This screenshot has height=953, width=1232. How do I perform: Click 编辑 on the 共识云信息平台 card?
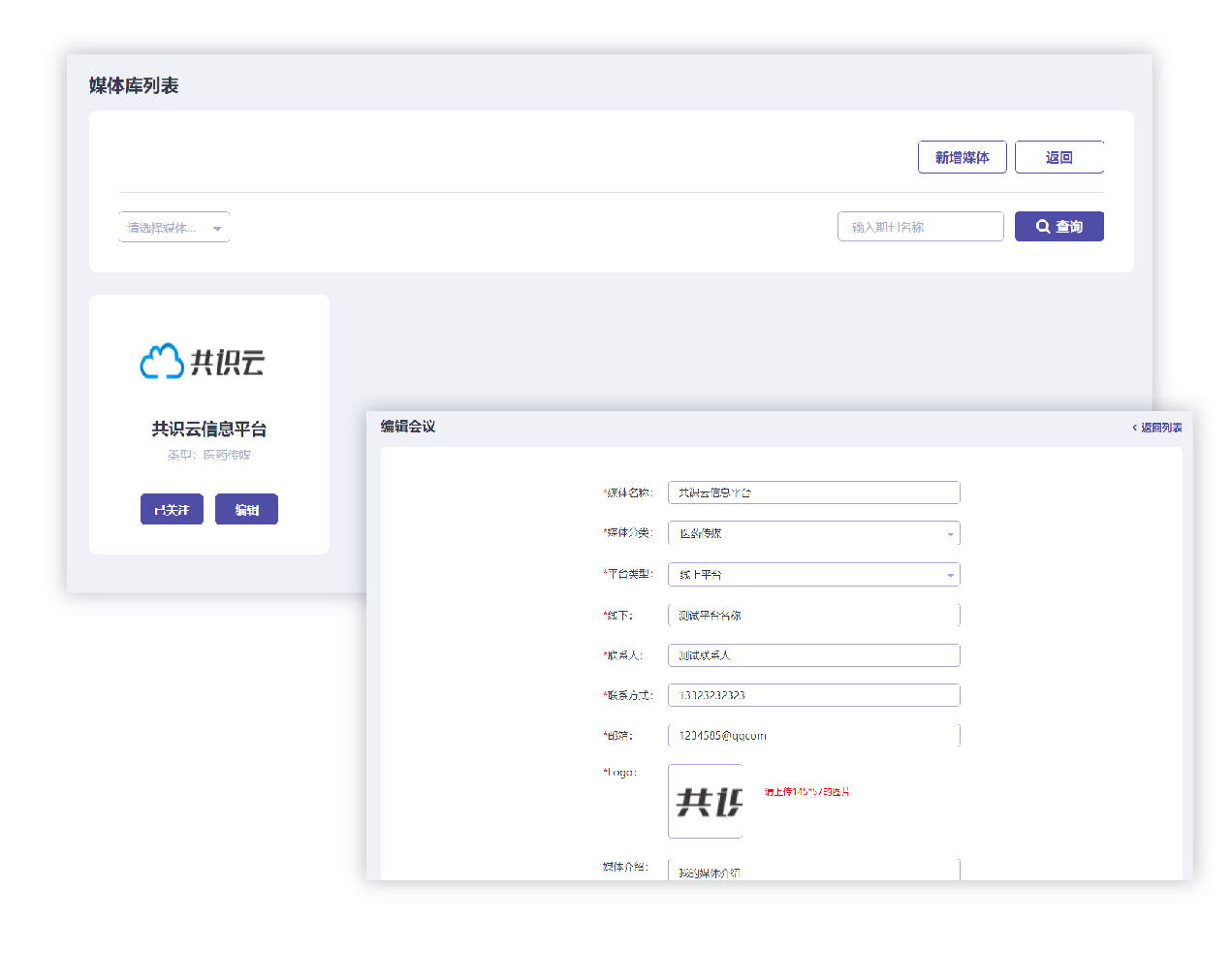(x=246, y=510)
